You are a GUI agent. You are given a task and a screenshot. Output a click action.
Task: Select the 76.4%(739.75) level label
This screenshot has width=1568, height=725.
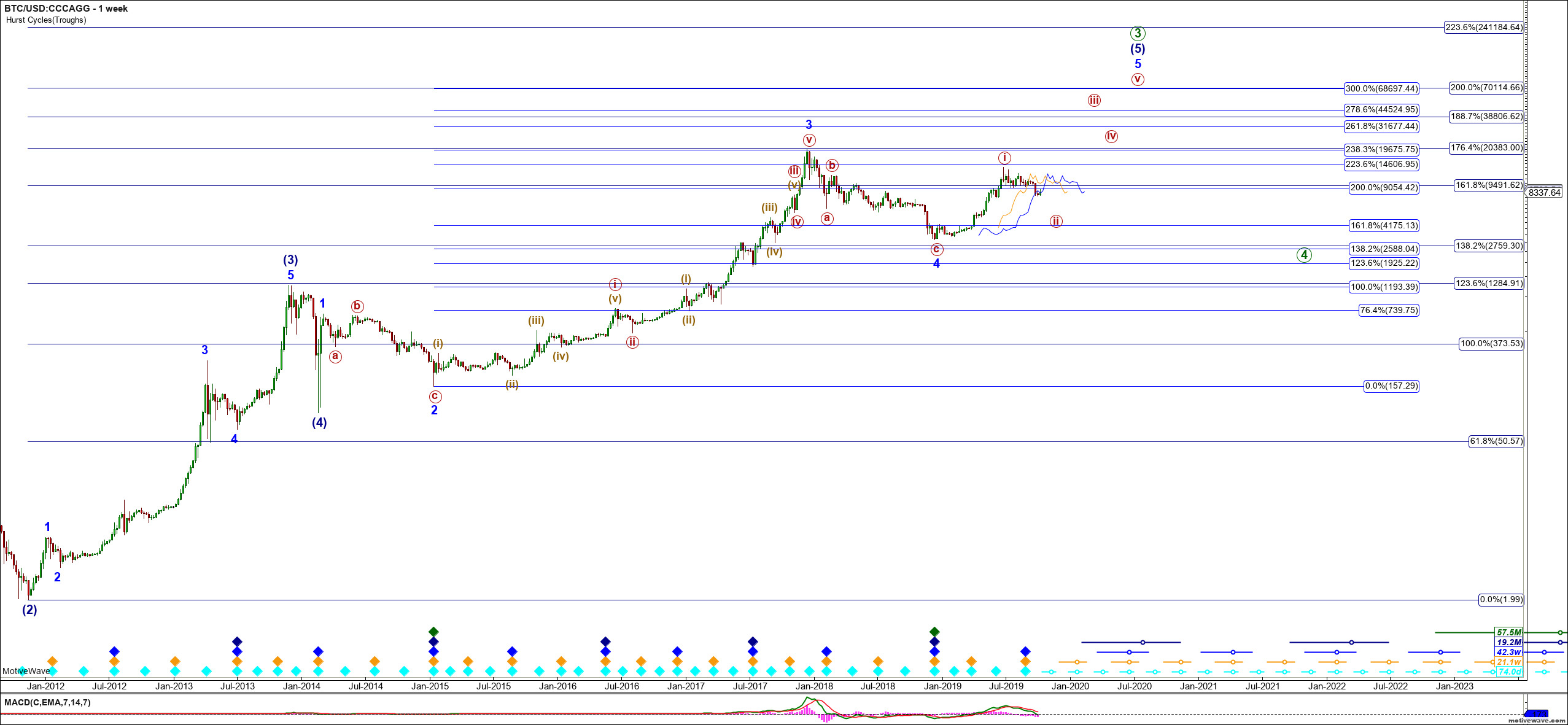pyautogui.click(x=1389, y=310)
